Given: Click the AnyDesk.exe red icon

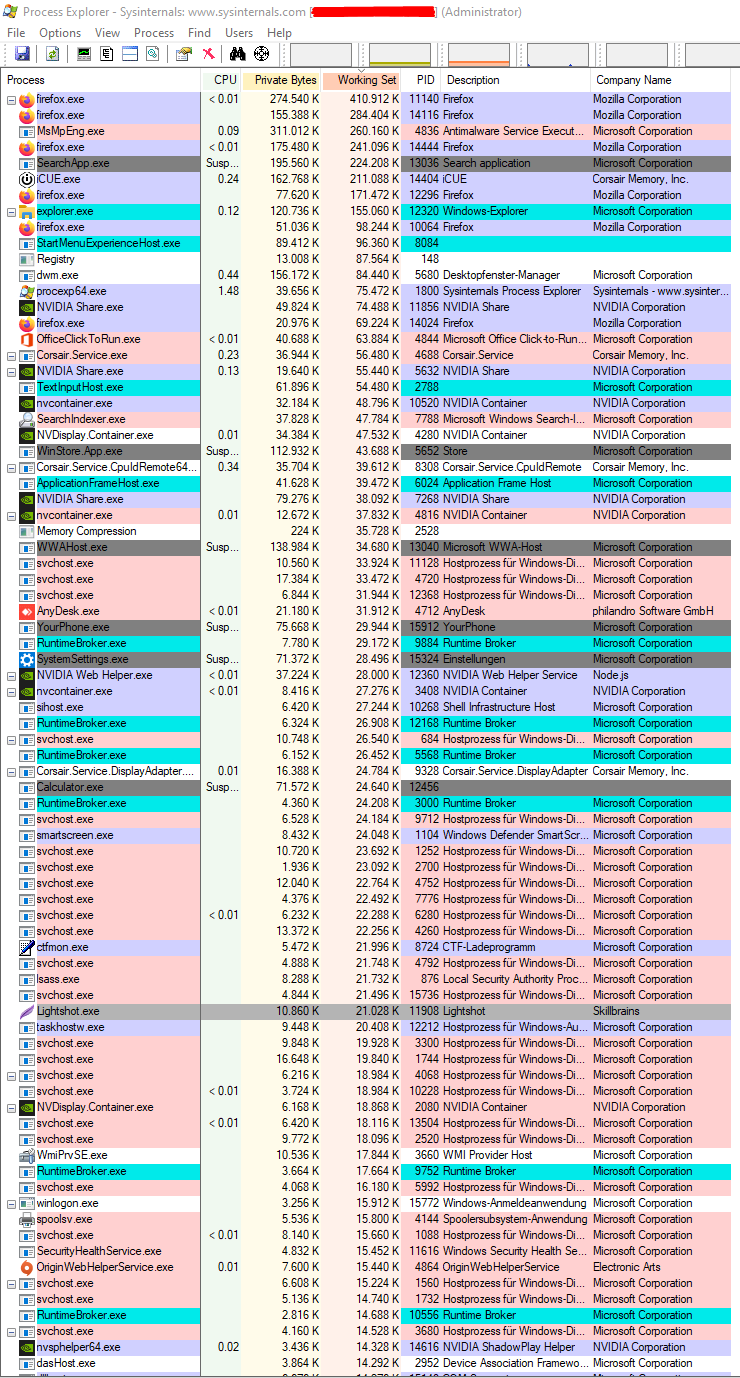Looking at the screenshot, I should [27, 611].
